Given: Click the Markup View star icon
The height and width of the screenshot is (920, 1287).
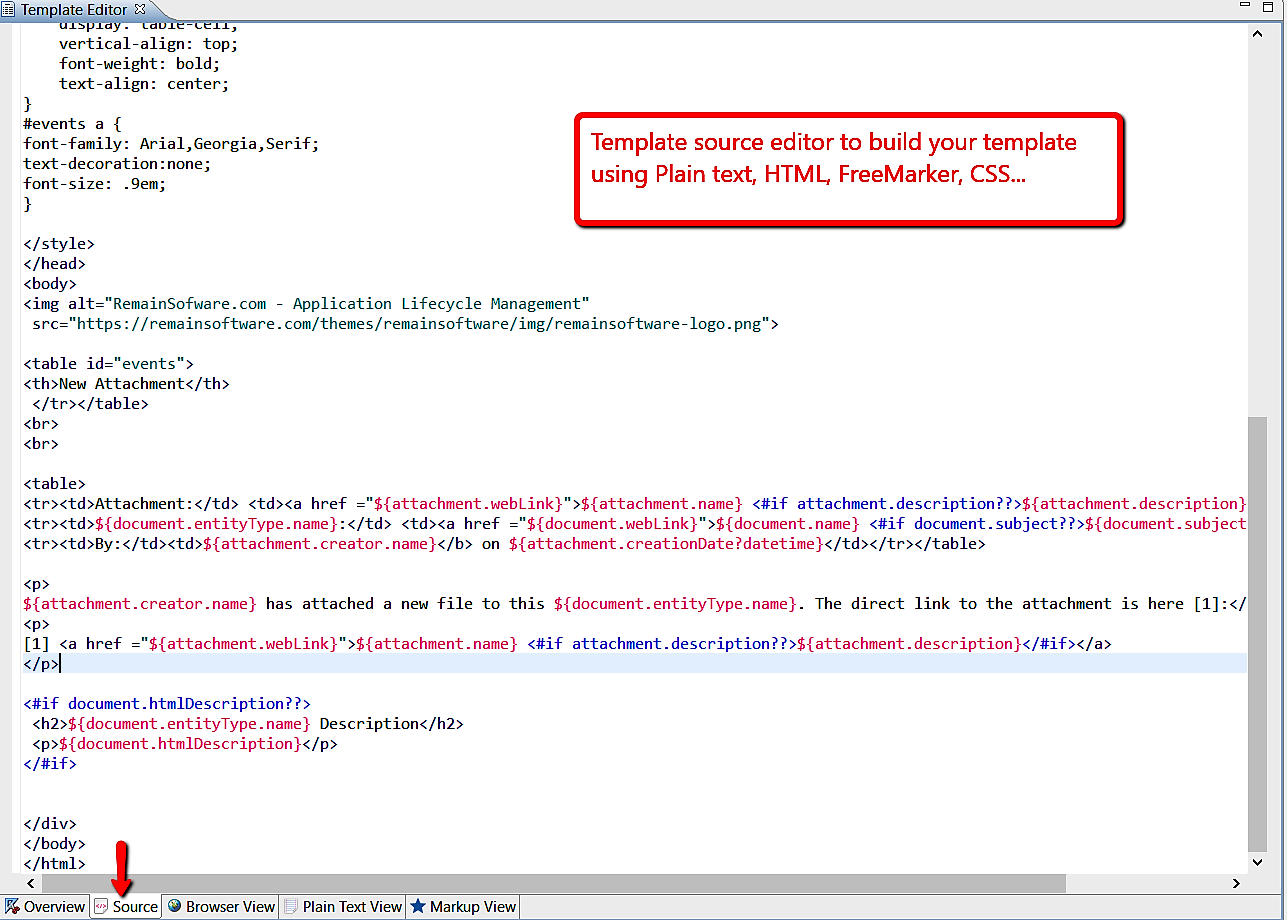Looking at the screenshot, I should tap(418, 907).
